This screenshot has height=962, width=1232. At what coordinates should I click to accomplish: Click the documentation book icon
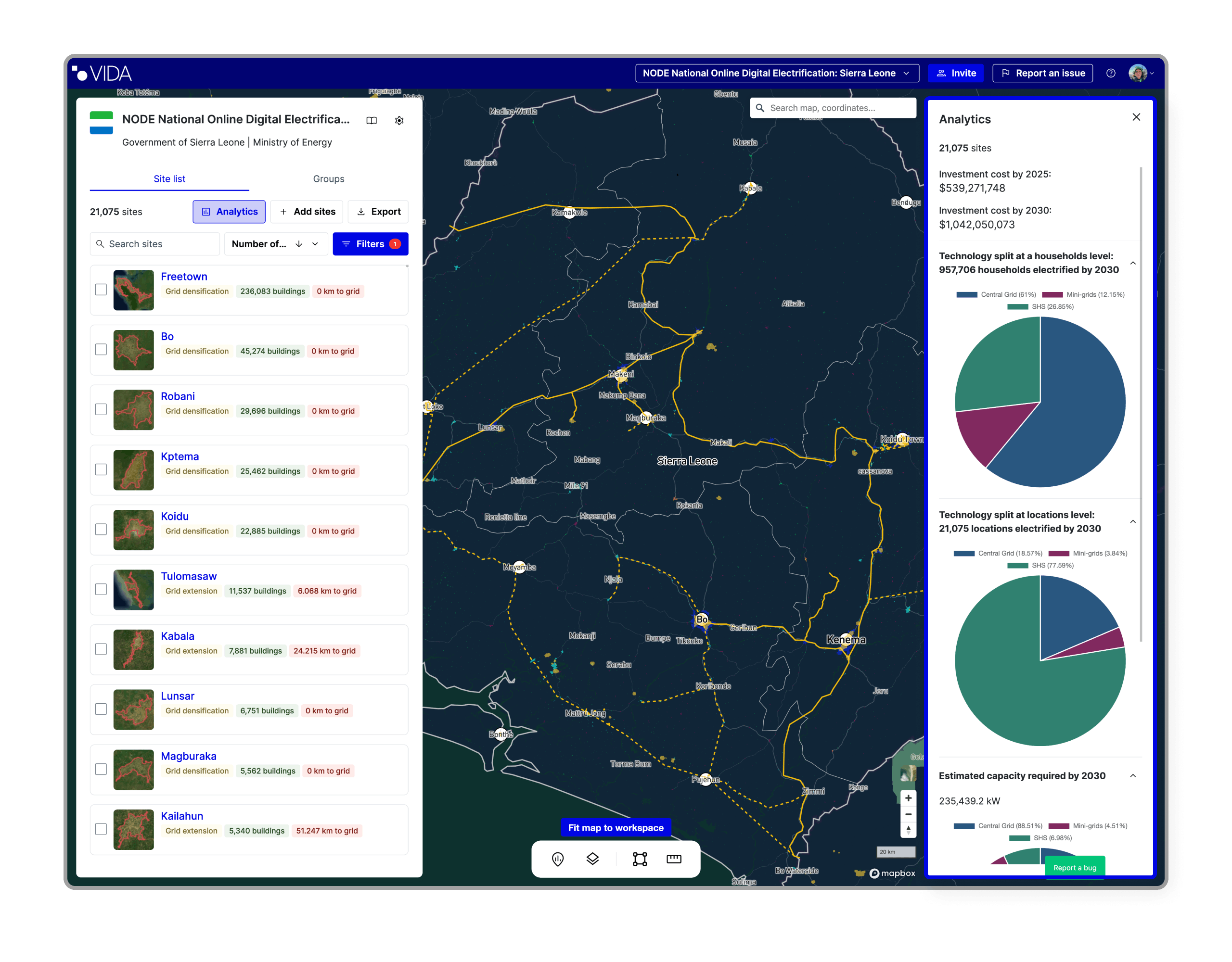click(371, 120)
